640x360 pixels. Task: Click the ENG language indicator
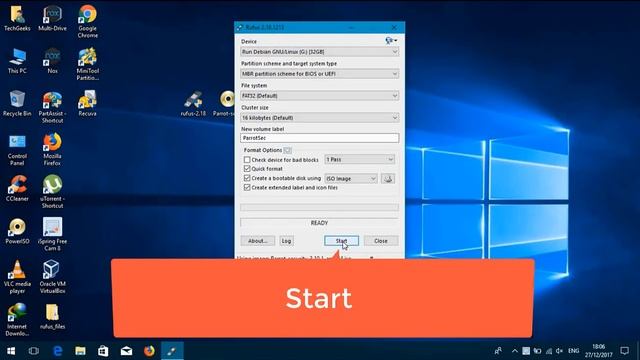[x=573, y=351]
